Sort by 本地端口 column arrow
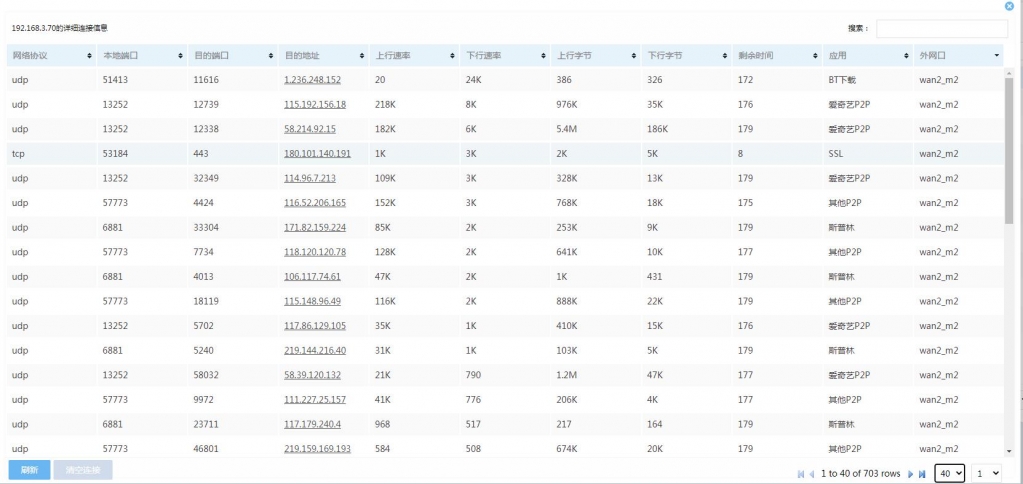The image size is (1023, 484). (x=180, y=56)
